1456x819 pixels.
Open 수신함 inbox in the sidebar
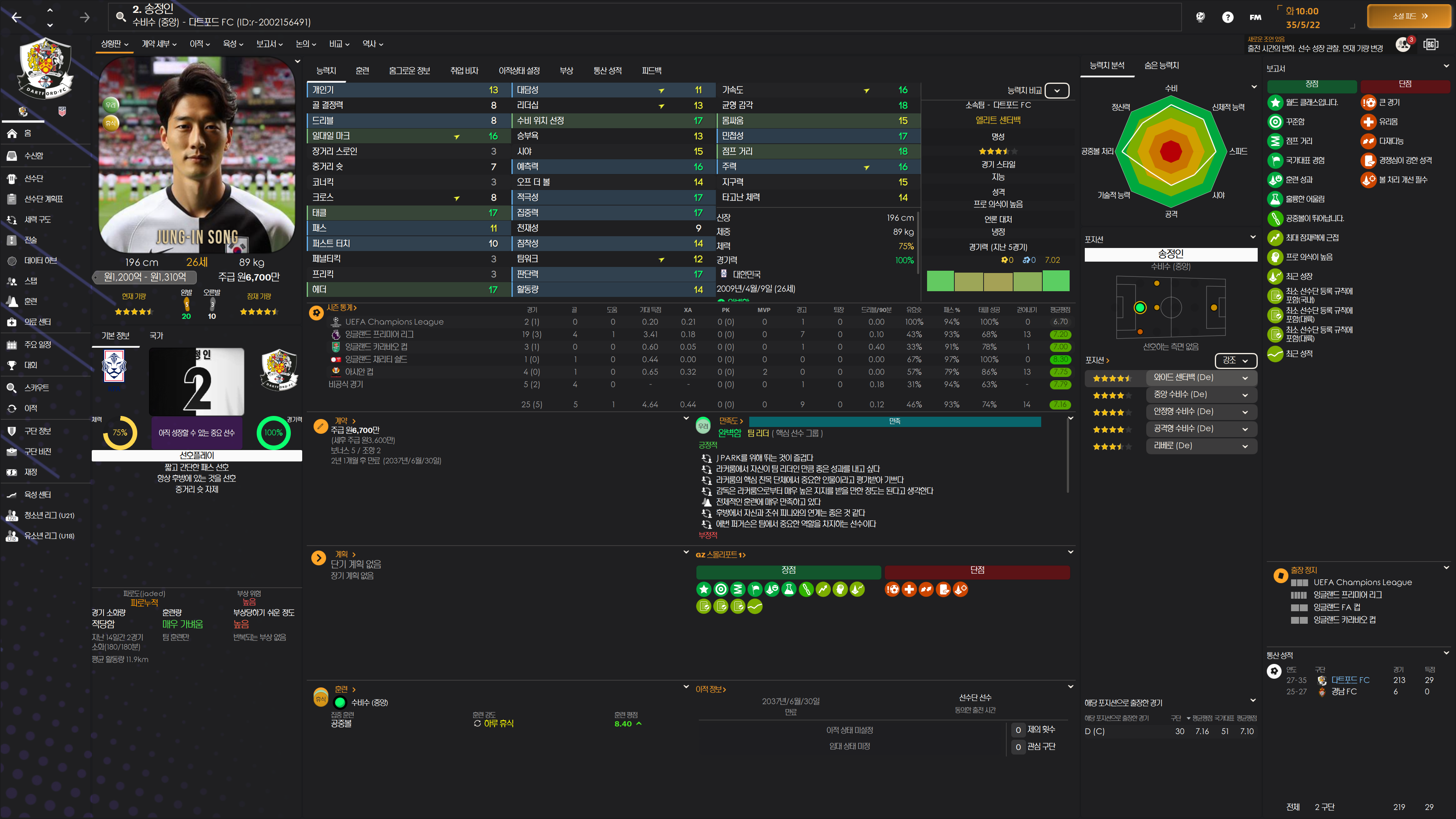pyautogui.click(x=45, y=155)
